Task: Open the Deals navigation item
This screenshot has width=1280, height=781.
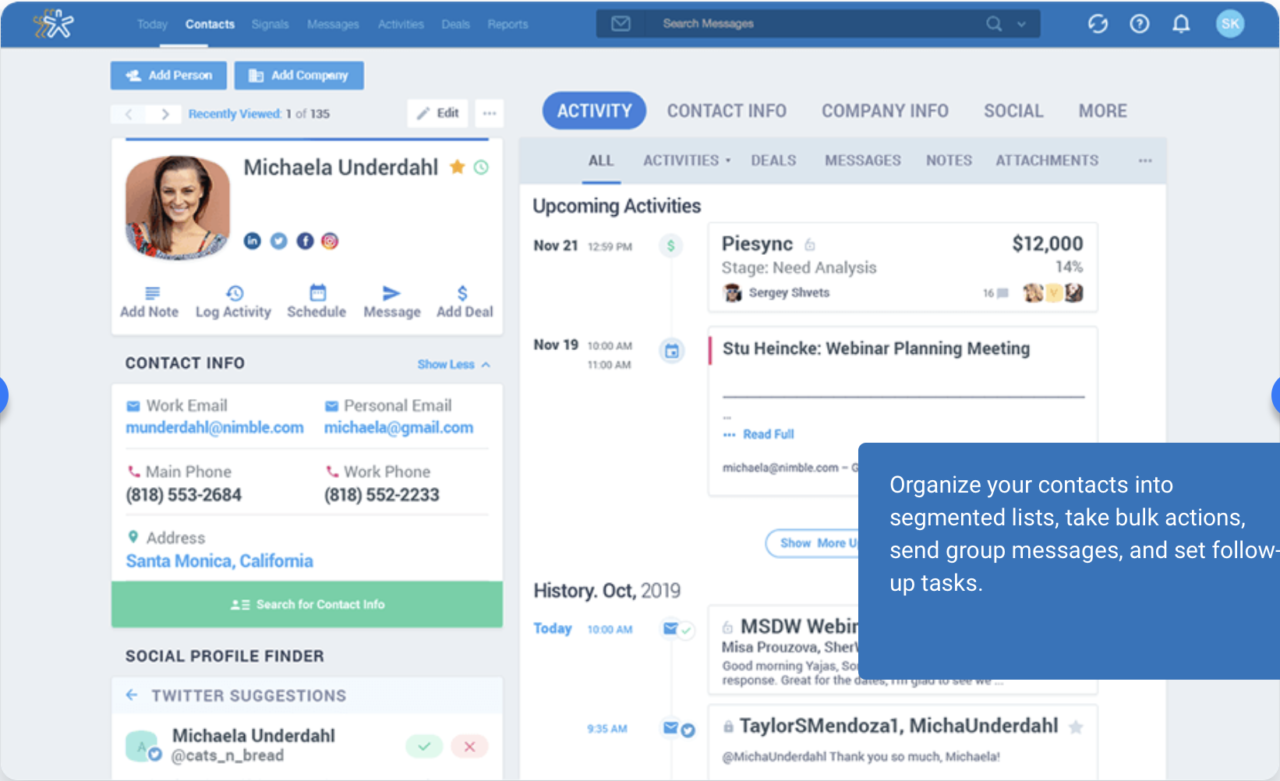Action: click(x=455, y=24)
